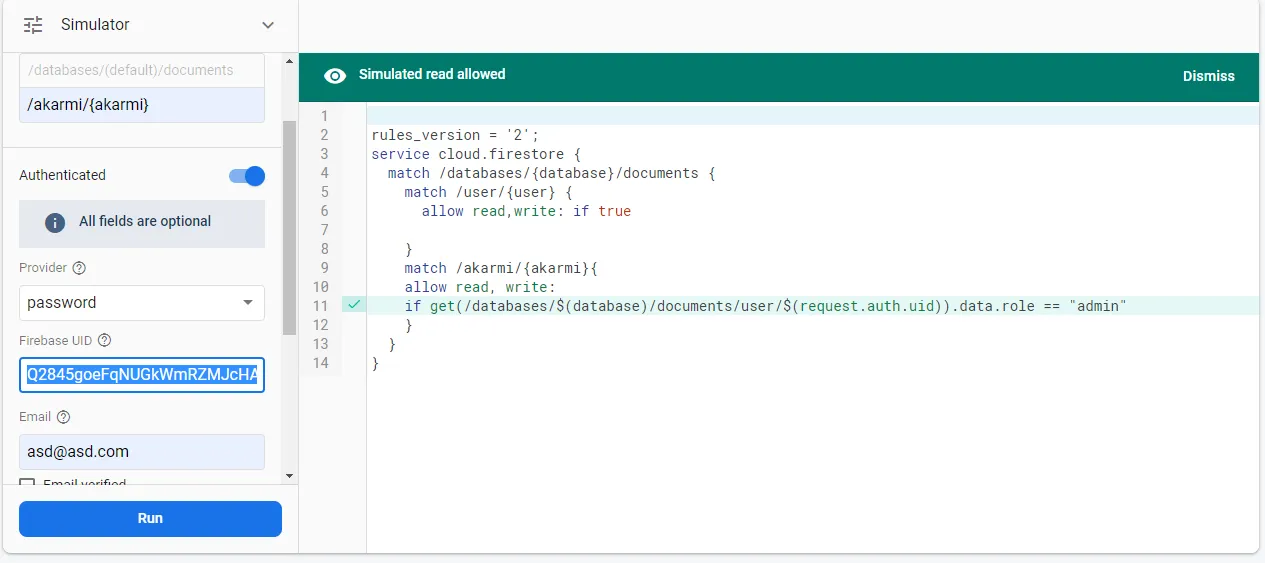Click the Simulator panel title

coord(95,25)
